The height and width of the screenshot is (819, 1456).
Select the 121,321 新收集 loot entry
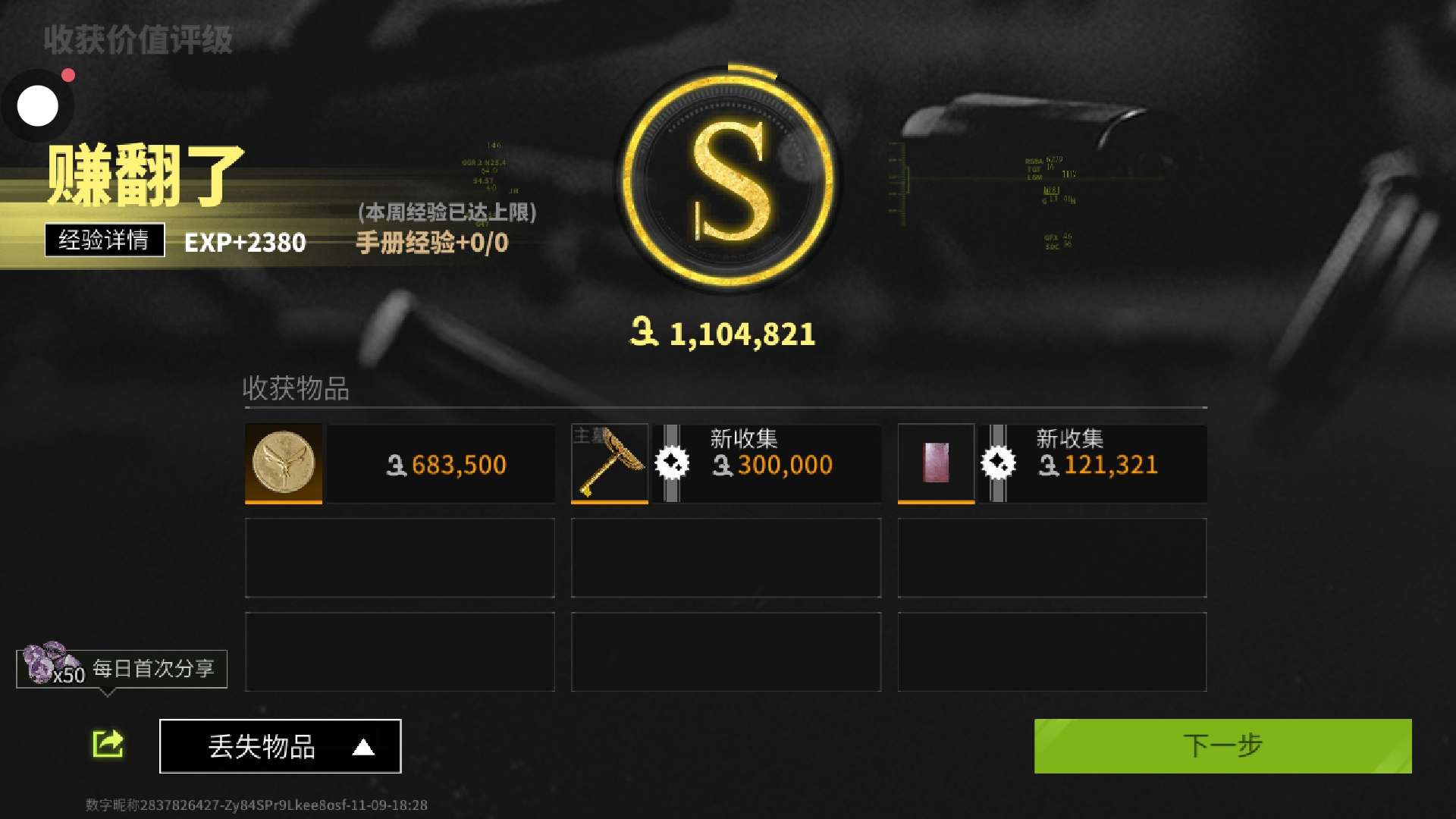[x=1053, y=463]
